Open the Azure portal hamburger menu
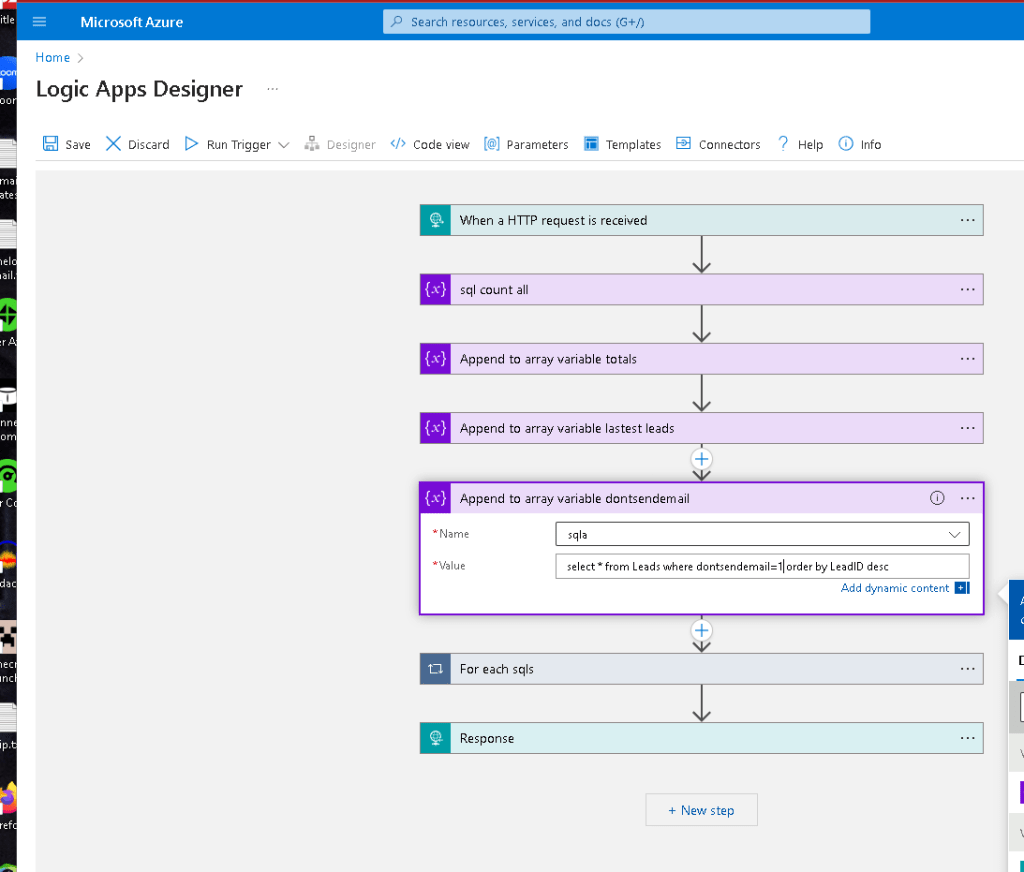The width and height of the screenshot is (1024, 872). (39, 22)
